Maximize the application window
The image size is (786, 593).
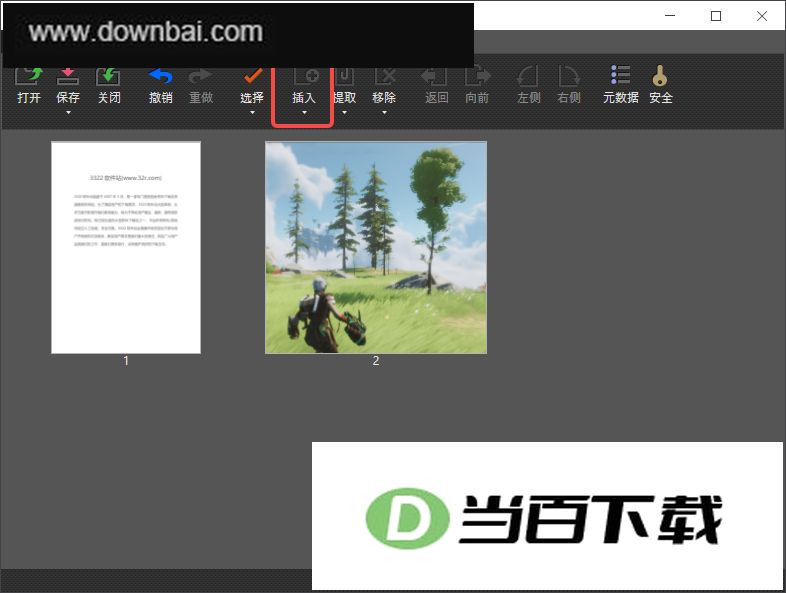pos(716,16)
